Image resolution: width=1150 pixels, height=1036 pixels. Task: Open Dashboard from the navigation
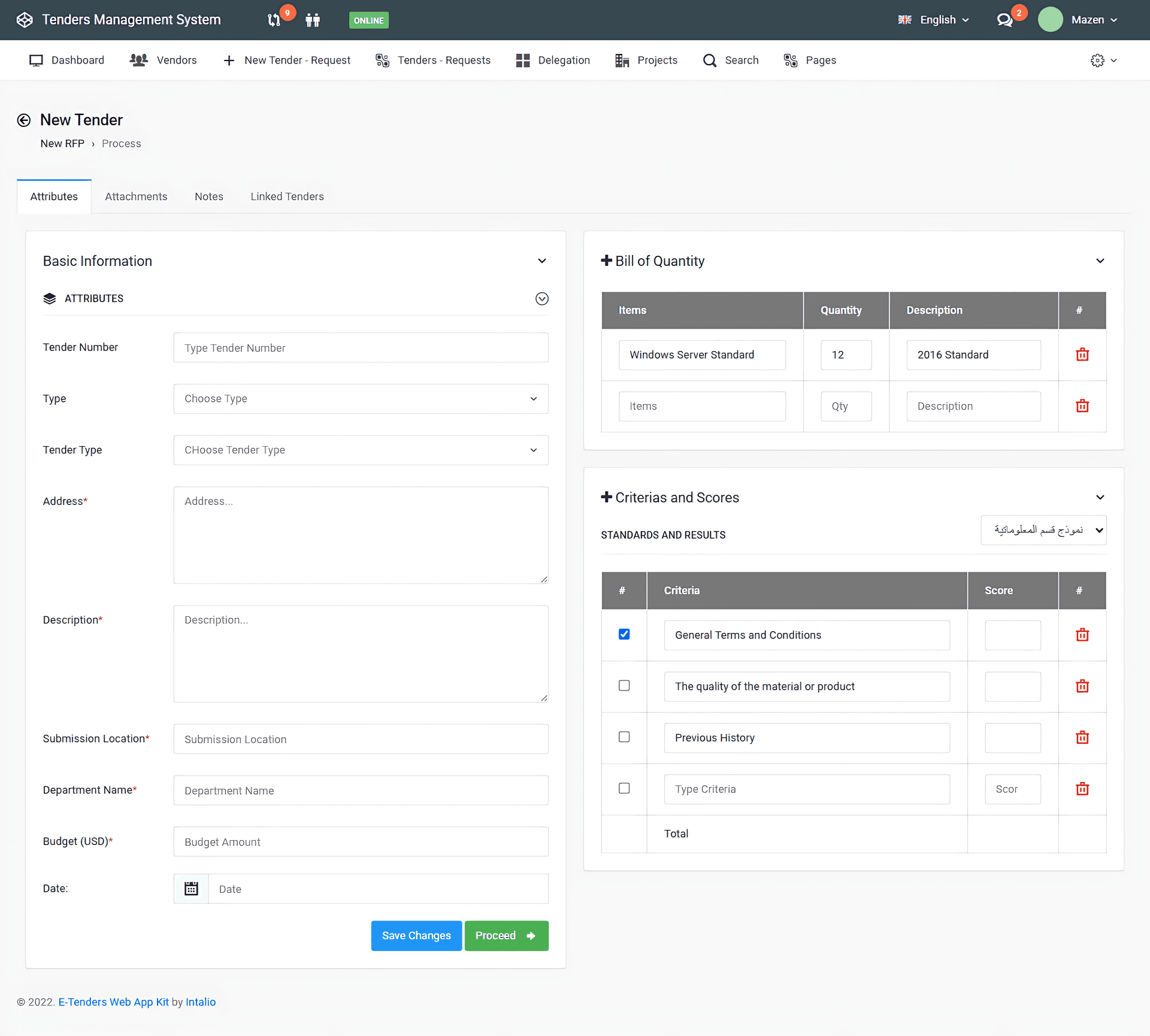66,60
